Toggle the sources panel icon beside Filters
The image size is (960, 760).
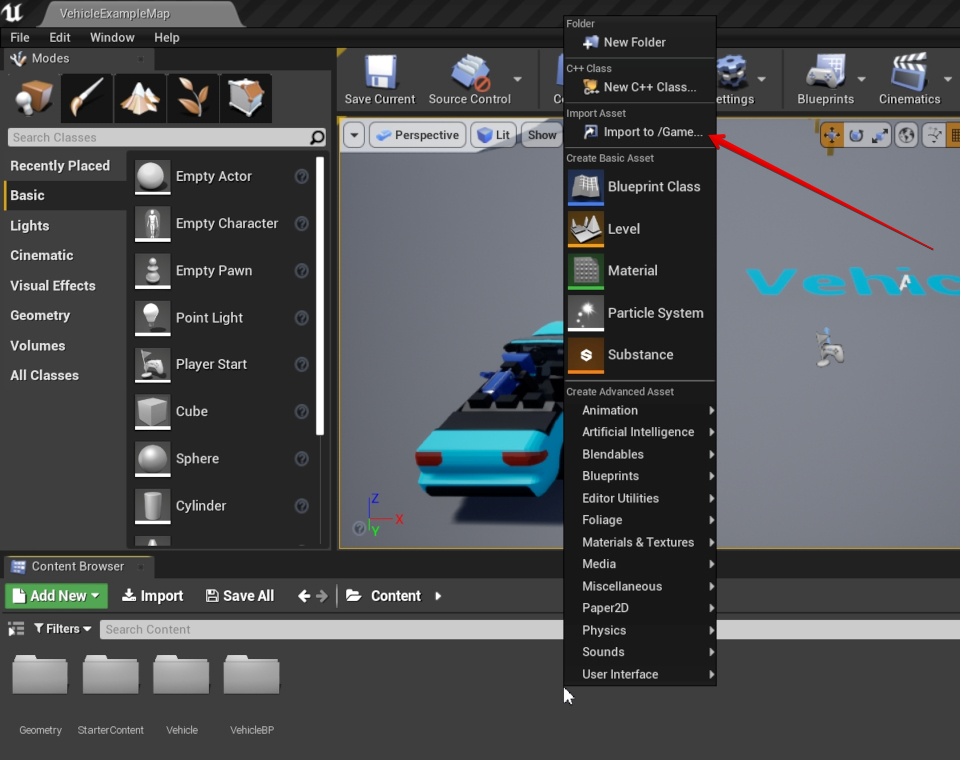click(16, 629)
